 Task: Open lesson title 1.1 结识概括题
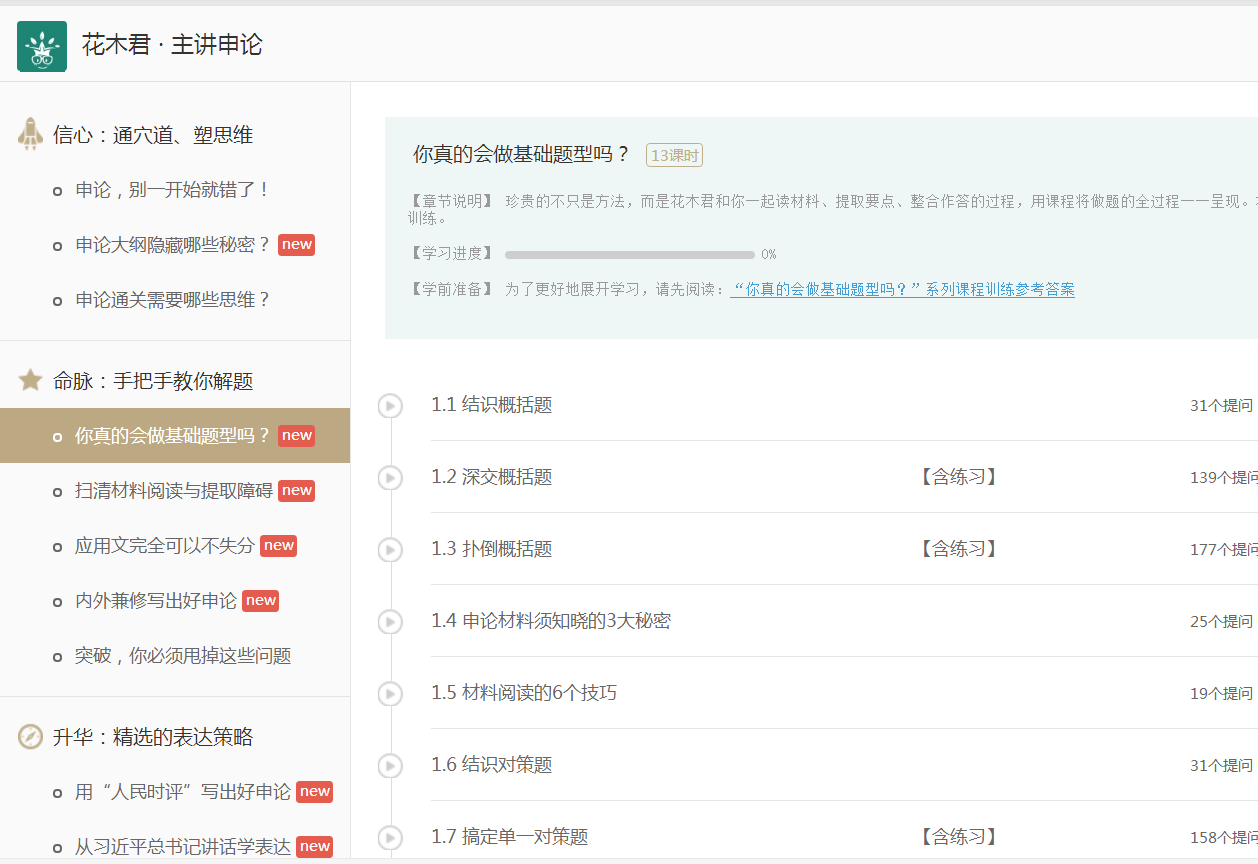pyautogui.click(x=492, y=405)
